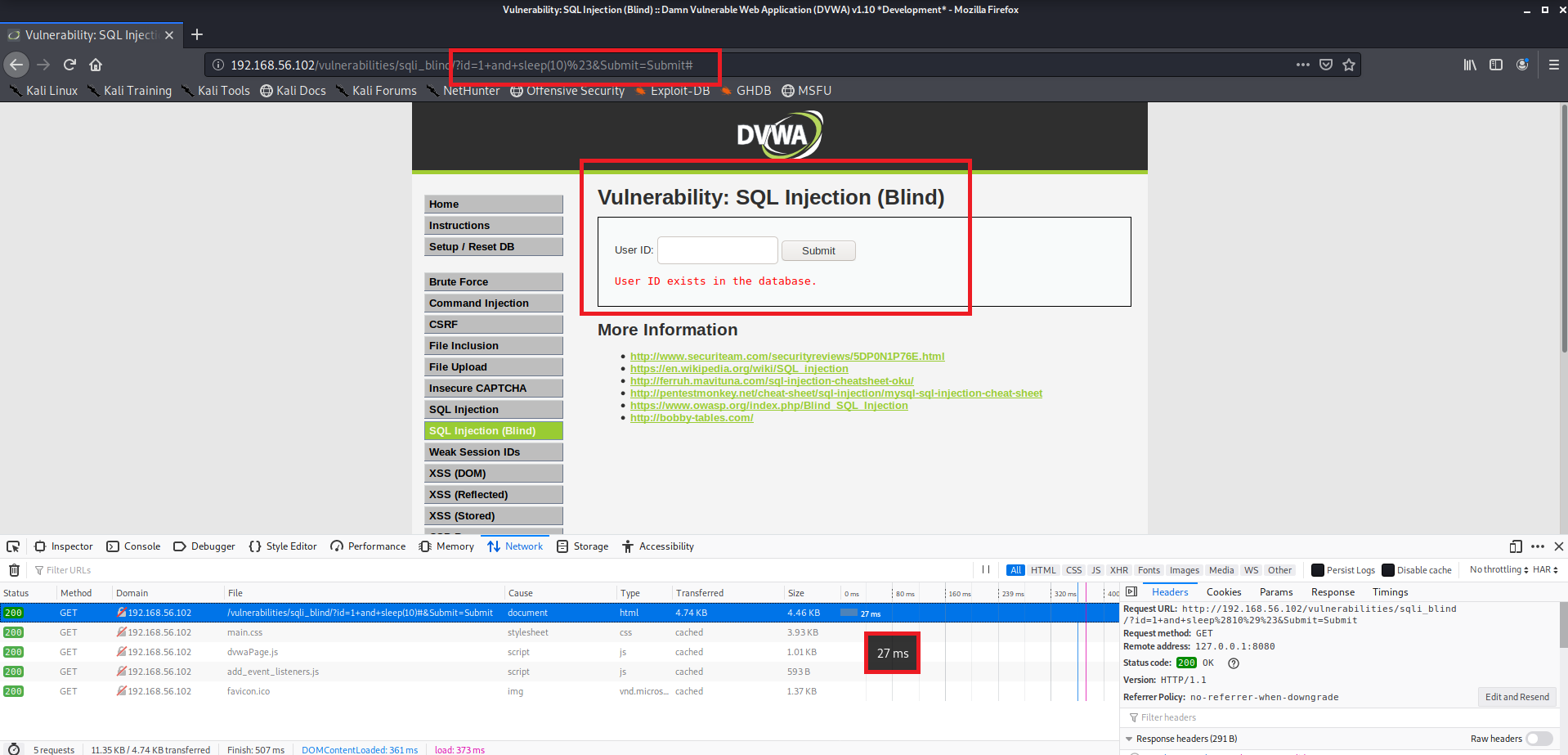Select the add_event_listeners.js request row
Screen dimensions: 1568x755
point(559,672)
